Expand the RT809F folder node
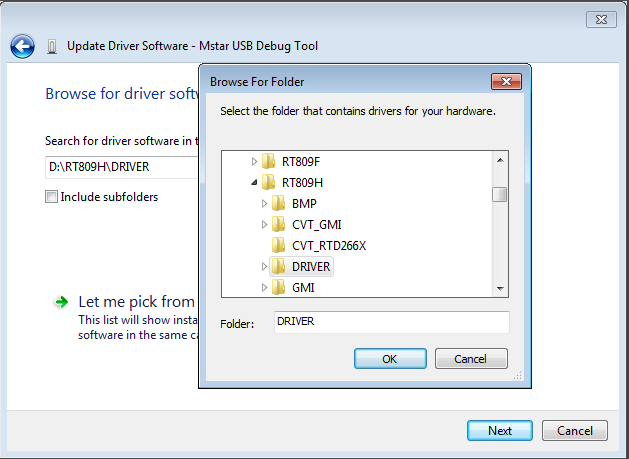Screen dimensions: 629x459 click(254, 161)
